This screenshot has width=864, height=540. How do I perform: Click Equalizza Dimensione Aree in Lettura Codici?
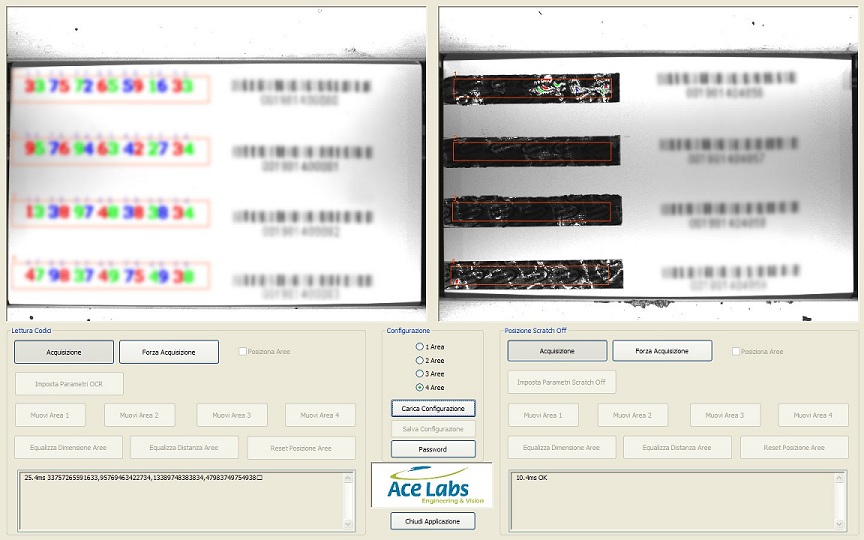point(68,447)
